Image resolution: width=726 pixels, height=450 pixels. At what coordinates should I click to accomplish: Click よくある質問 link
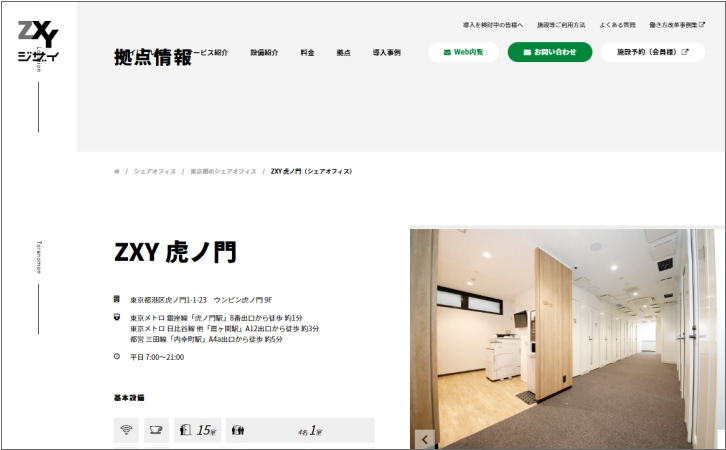(x=617, y=25)
